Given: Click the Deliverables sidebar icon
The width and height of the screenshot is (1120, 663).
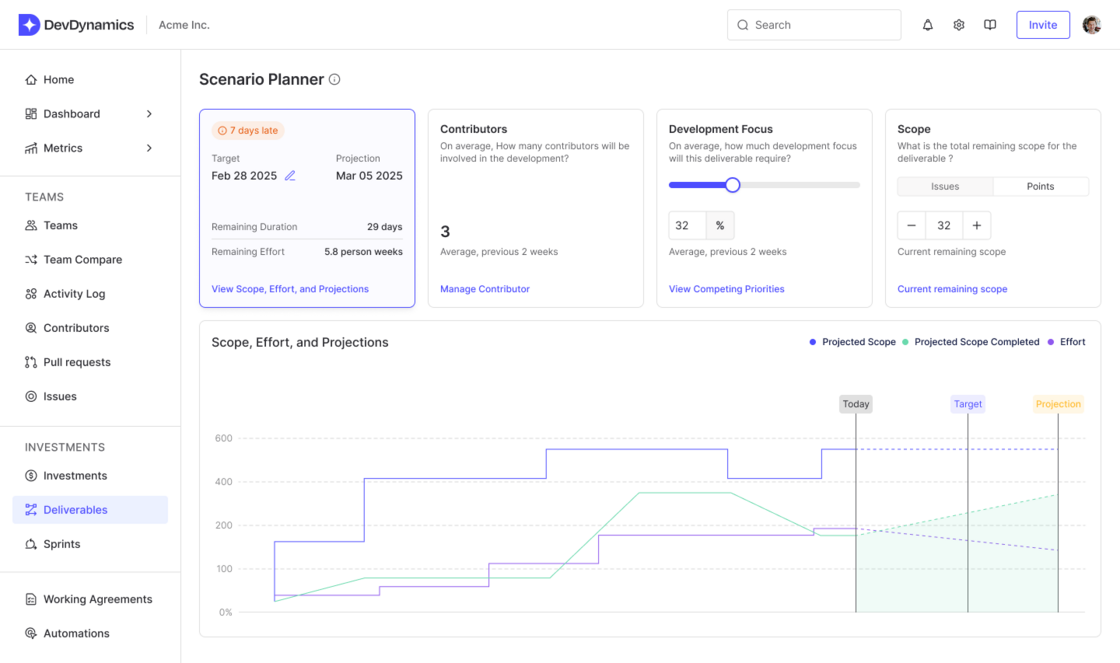Looking at the screenshot, I should (x=31, y=509).
